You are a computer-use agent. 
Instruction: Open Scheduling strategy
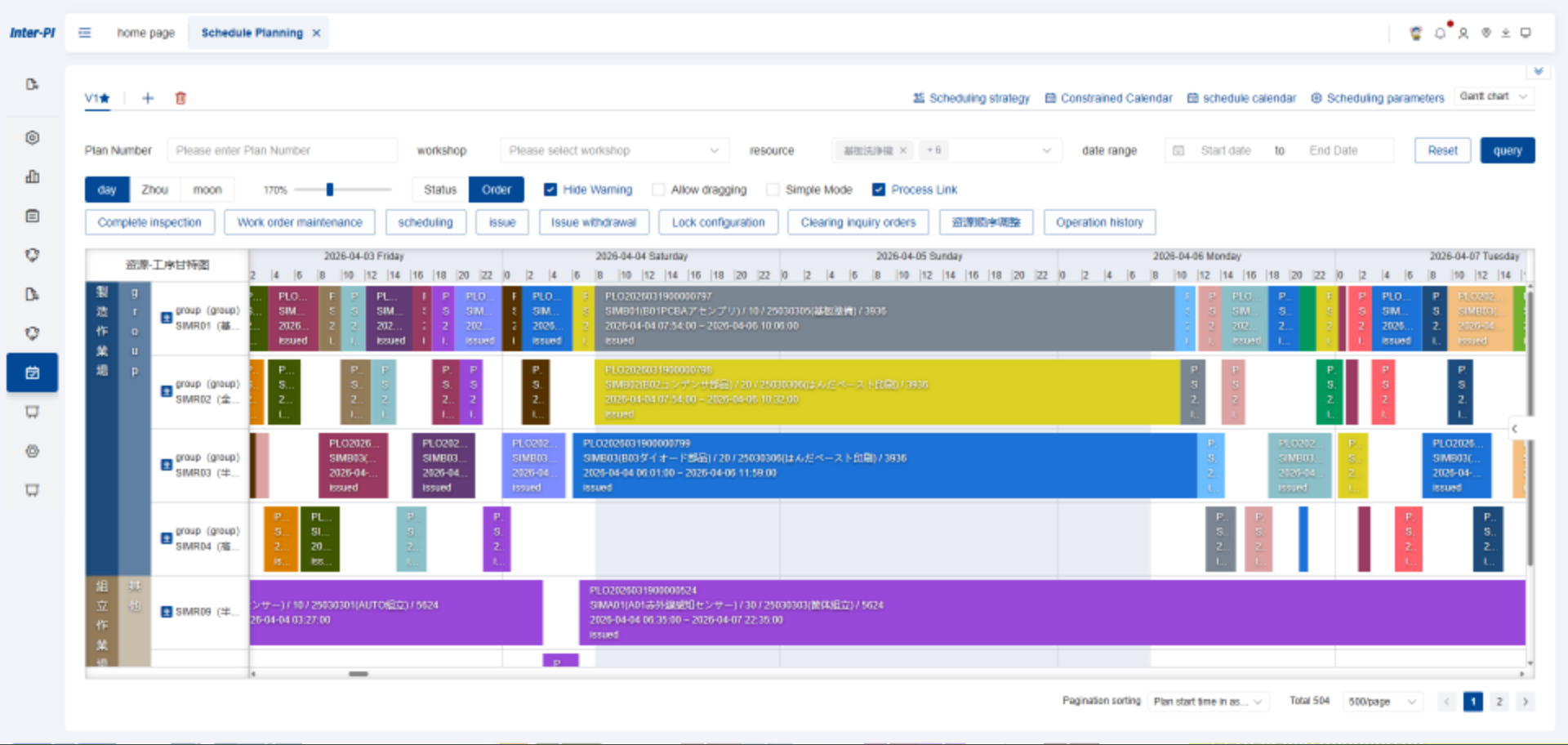pyautogui.click(x=971, y=98)
